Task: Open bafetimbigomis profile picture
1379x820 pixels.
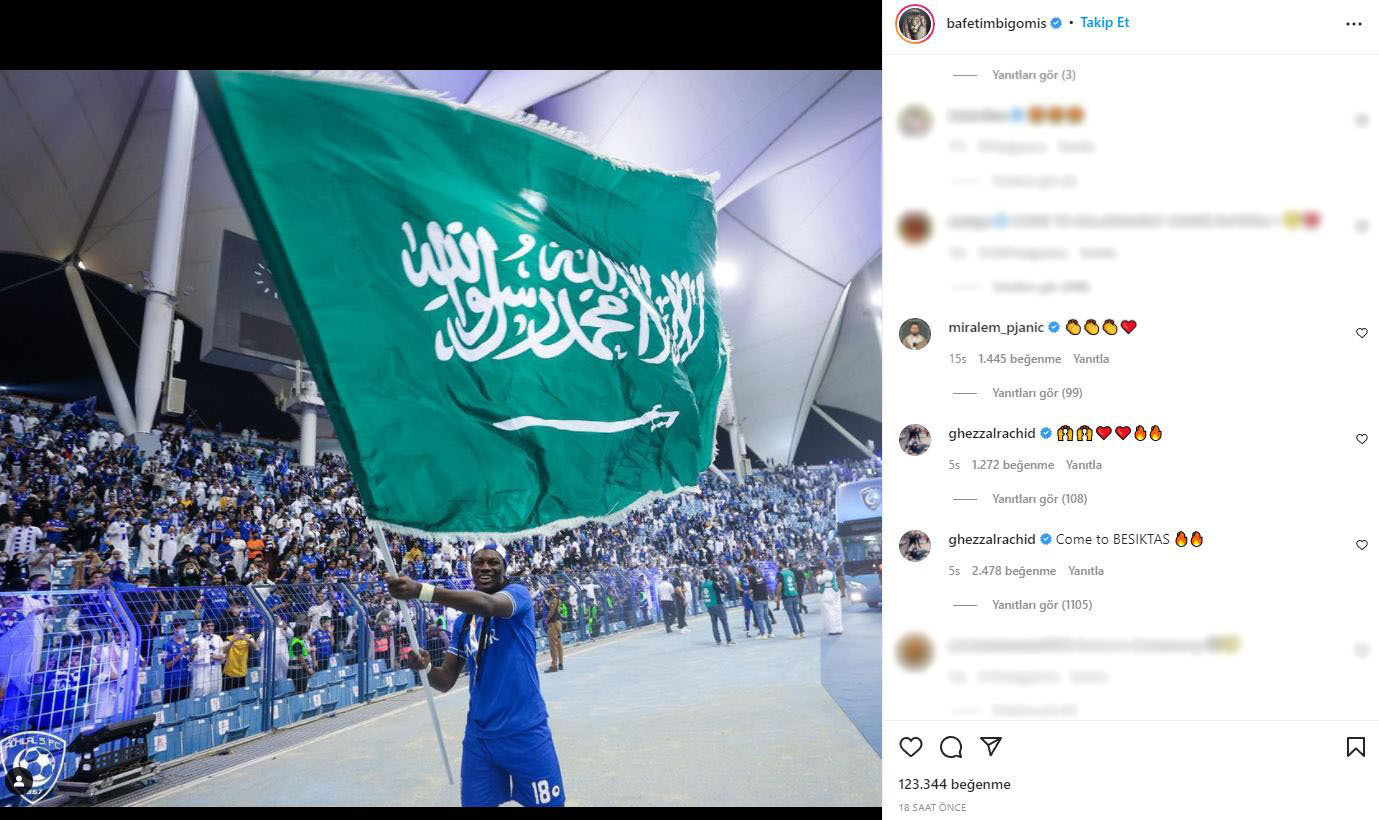Action: [915, 24]
